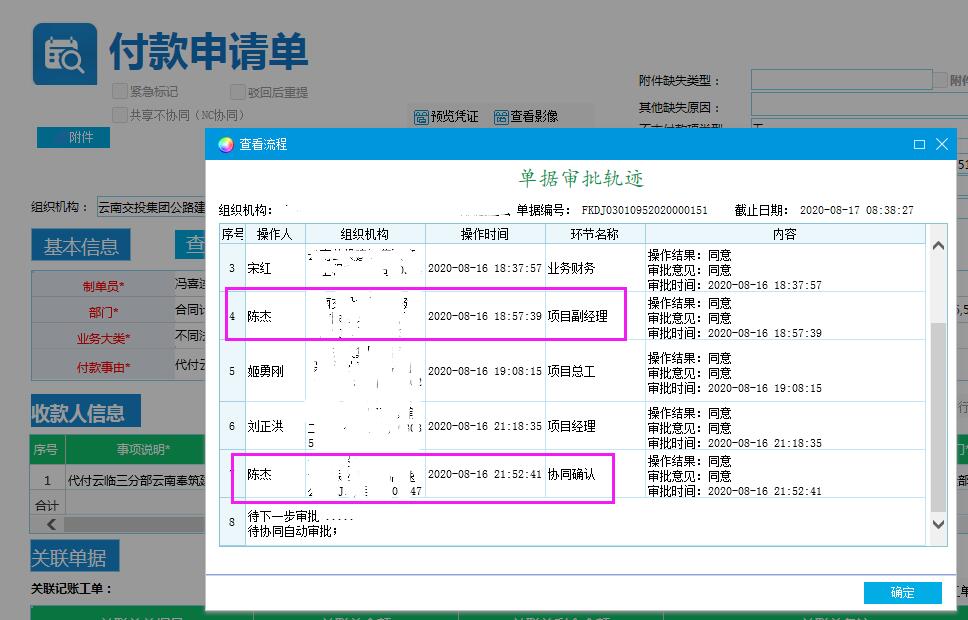This screenshot has height=620, width=968.
Task: Click the 付款申请单 document search icon
Action: [x=65, y=53]
